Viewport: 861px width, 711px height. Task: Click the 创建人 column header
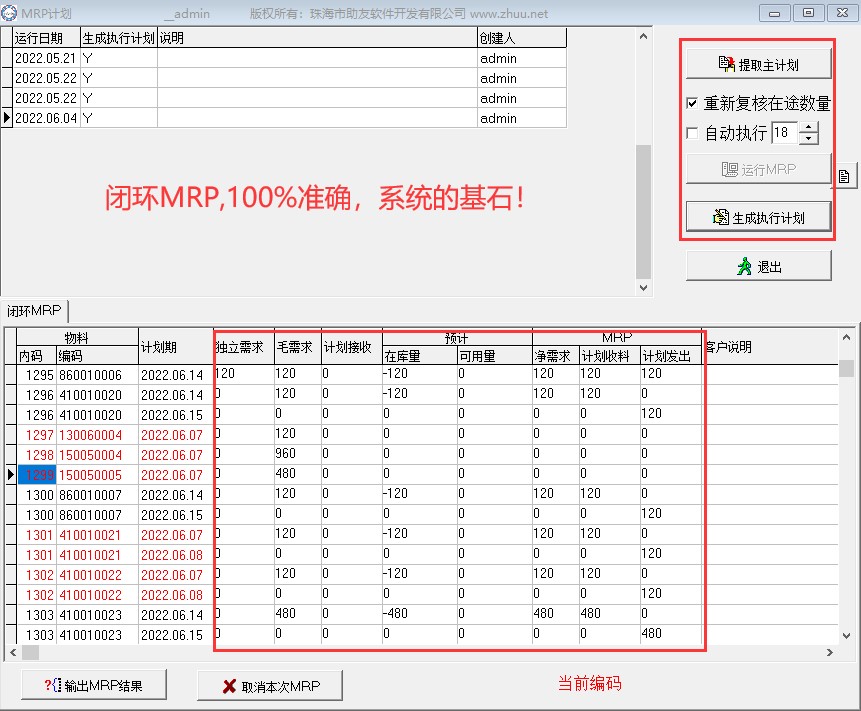(522, 38)
